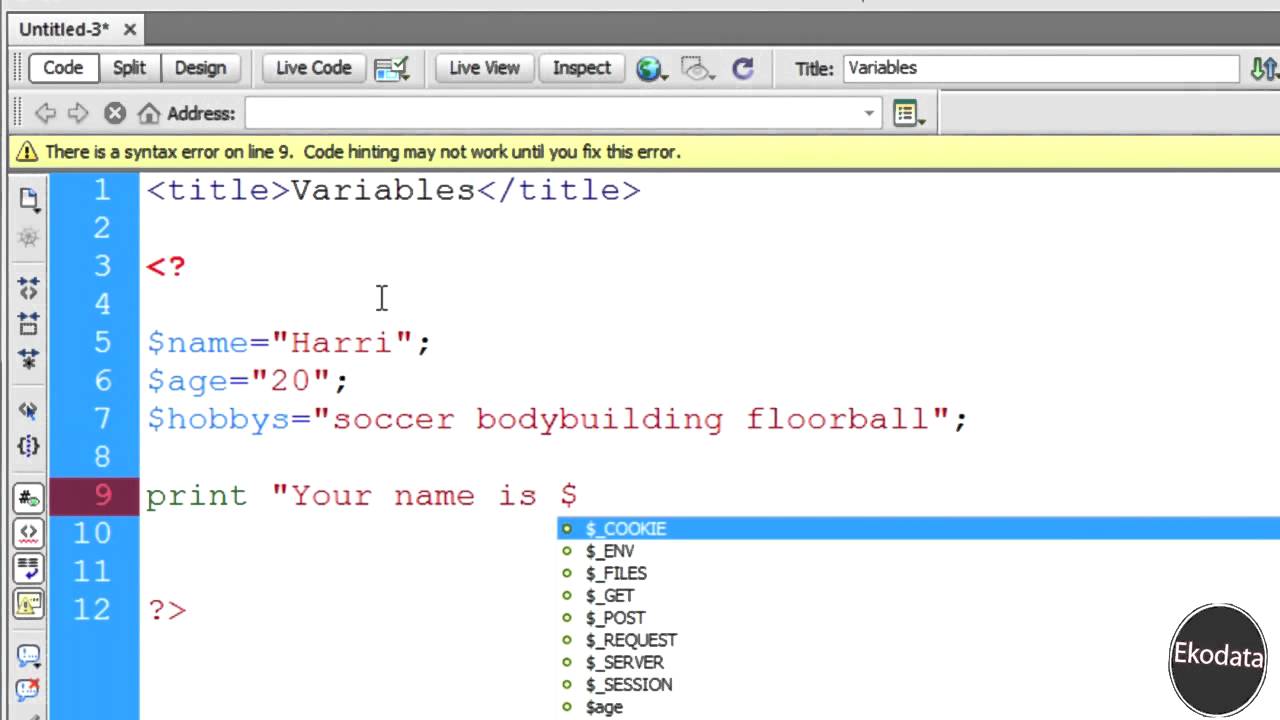Click the browser Back arrow

45,113
